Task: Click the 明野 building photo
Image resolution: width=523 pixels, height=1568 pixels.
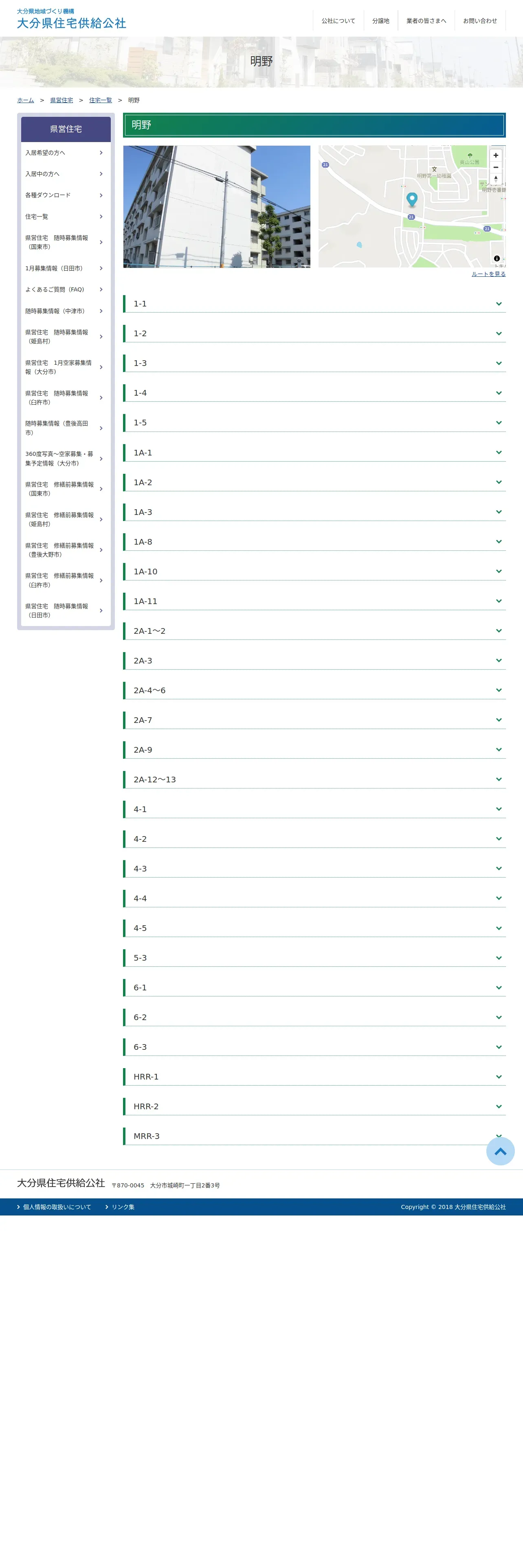Action: 217,207
